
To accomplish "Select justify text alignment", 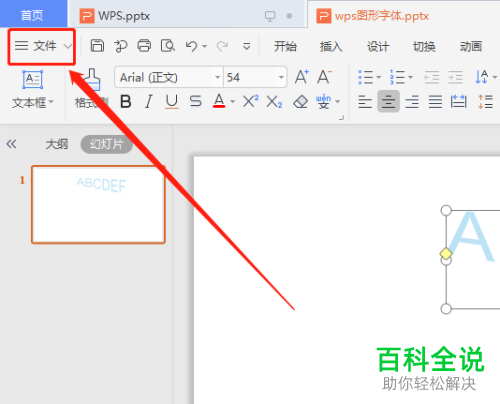I will click(435, 102).
